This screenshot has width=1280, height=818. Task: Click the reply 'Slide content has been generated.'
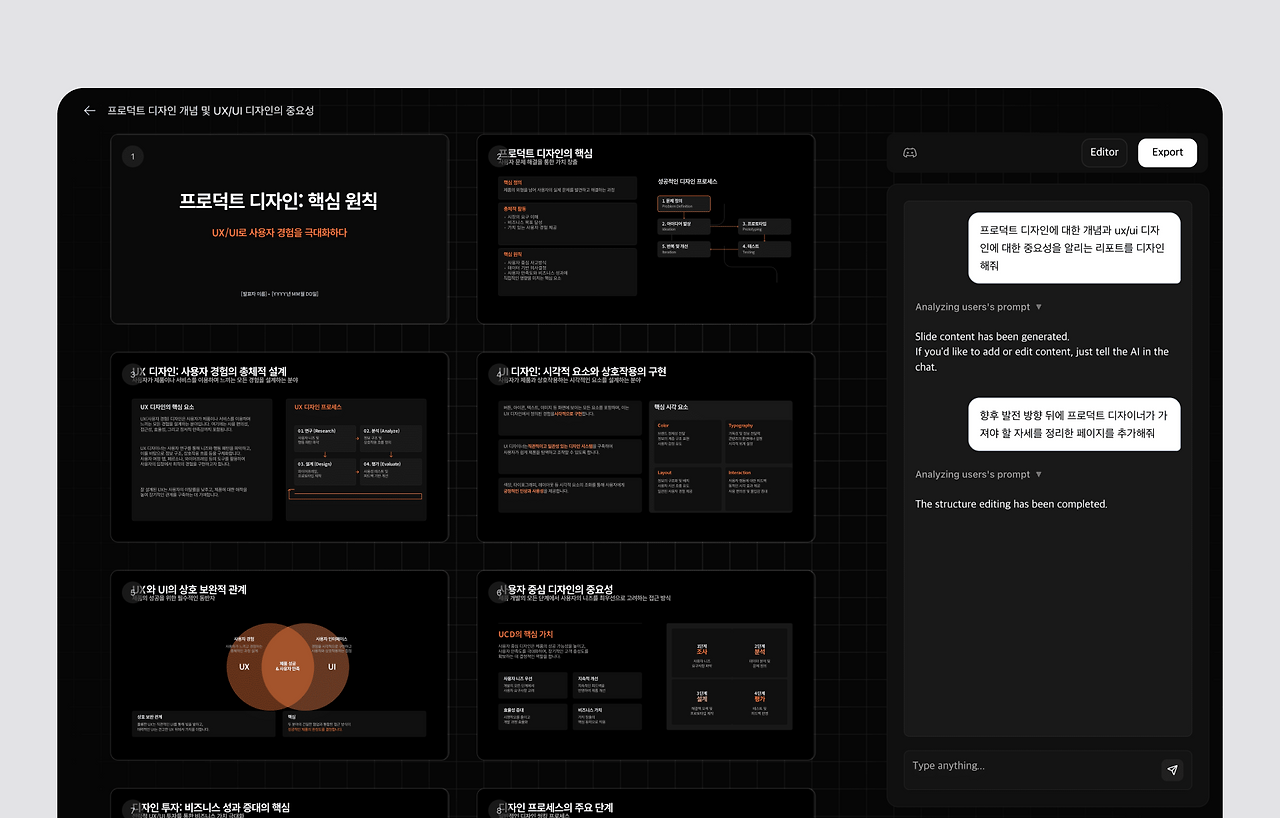pyautogui.click(x=992, y=337)
